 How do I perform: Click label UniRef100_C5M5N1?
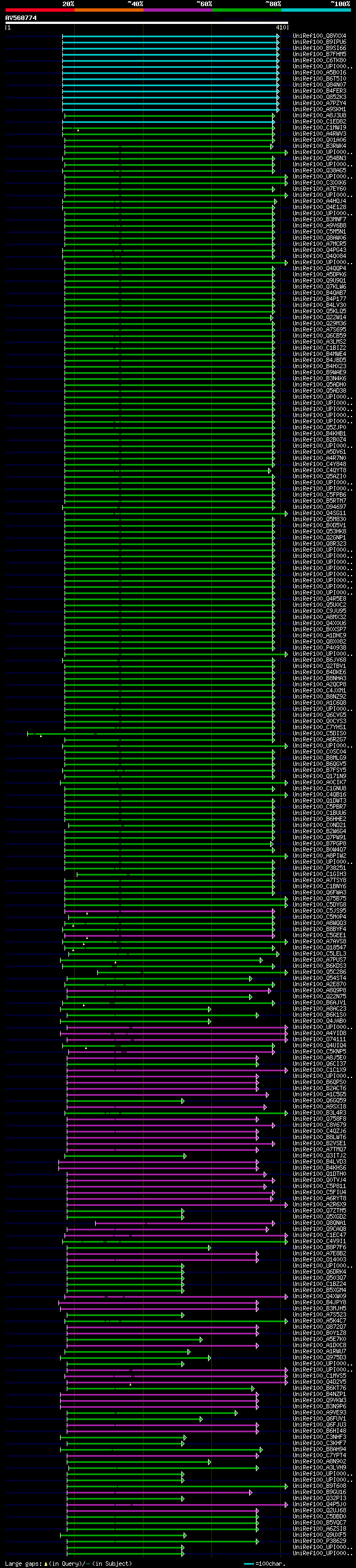tap(319, 231)
